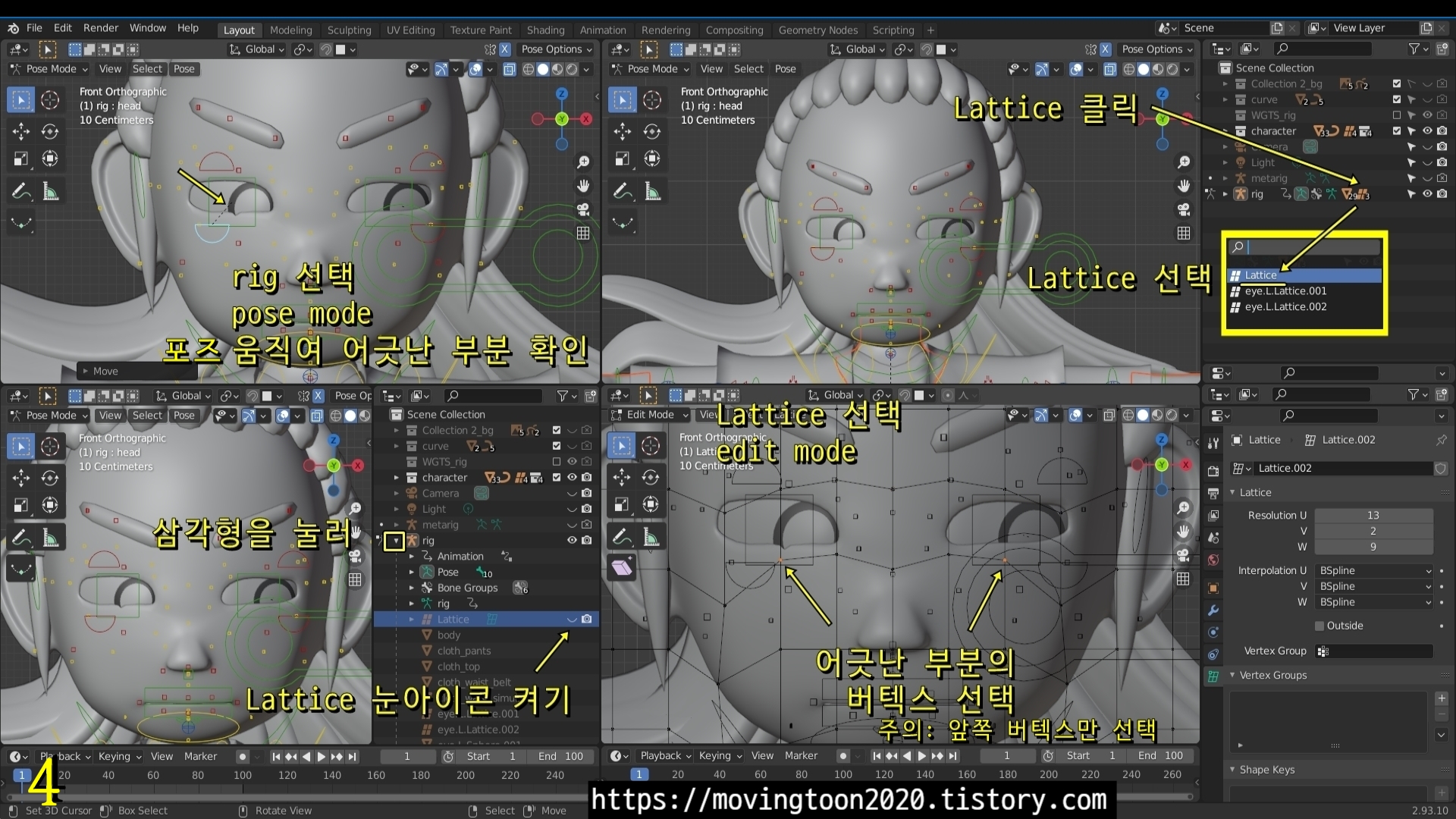Screen dimensions: 1456x819
Task: Open the Lattice data properties tab
Action: (x=1213, y=676)
